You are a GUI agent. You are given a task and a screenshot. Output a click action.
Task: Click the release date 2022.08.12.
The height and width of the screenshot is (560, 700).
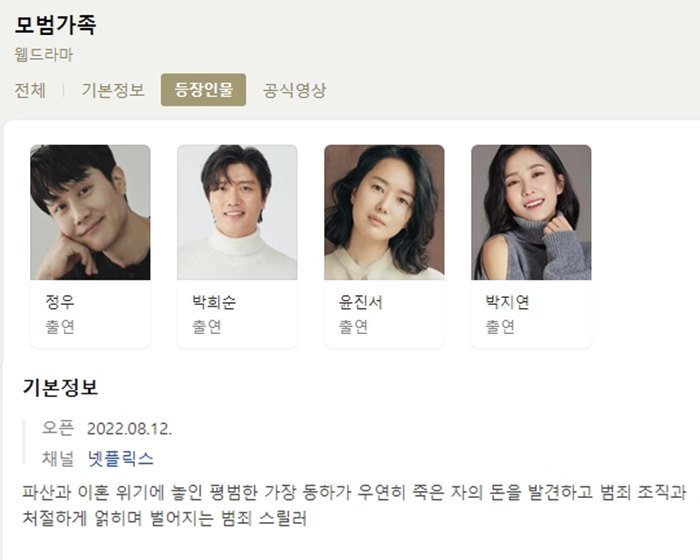pyautogui.click(x=129, y=429)
